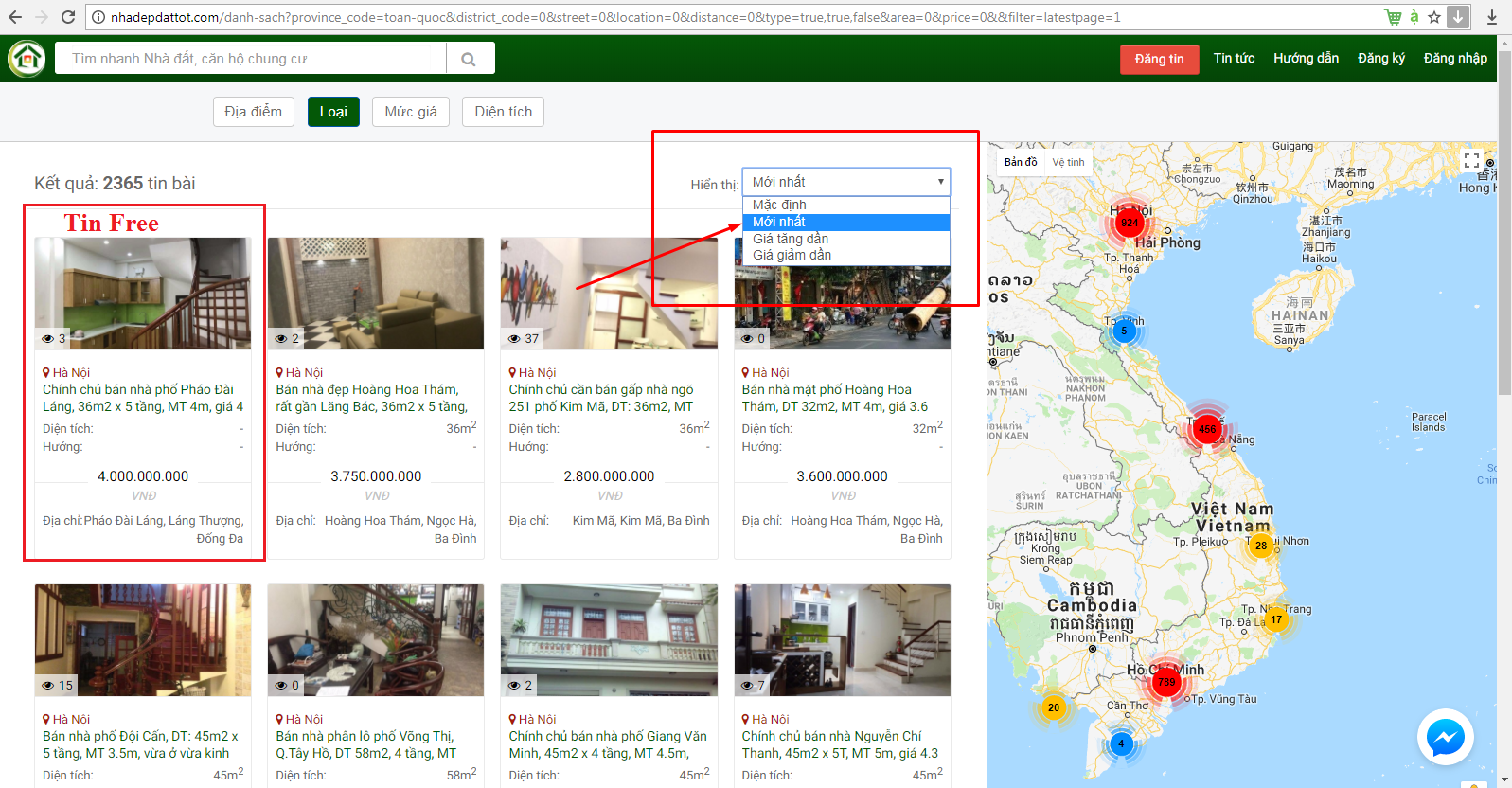Open the Nguyễn Chí Thanh listing photo
1512x788 pixels.
843,640
